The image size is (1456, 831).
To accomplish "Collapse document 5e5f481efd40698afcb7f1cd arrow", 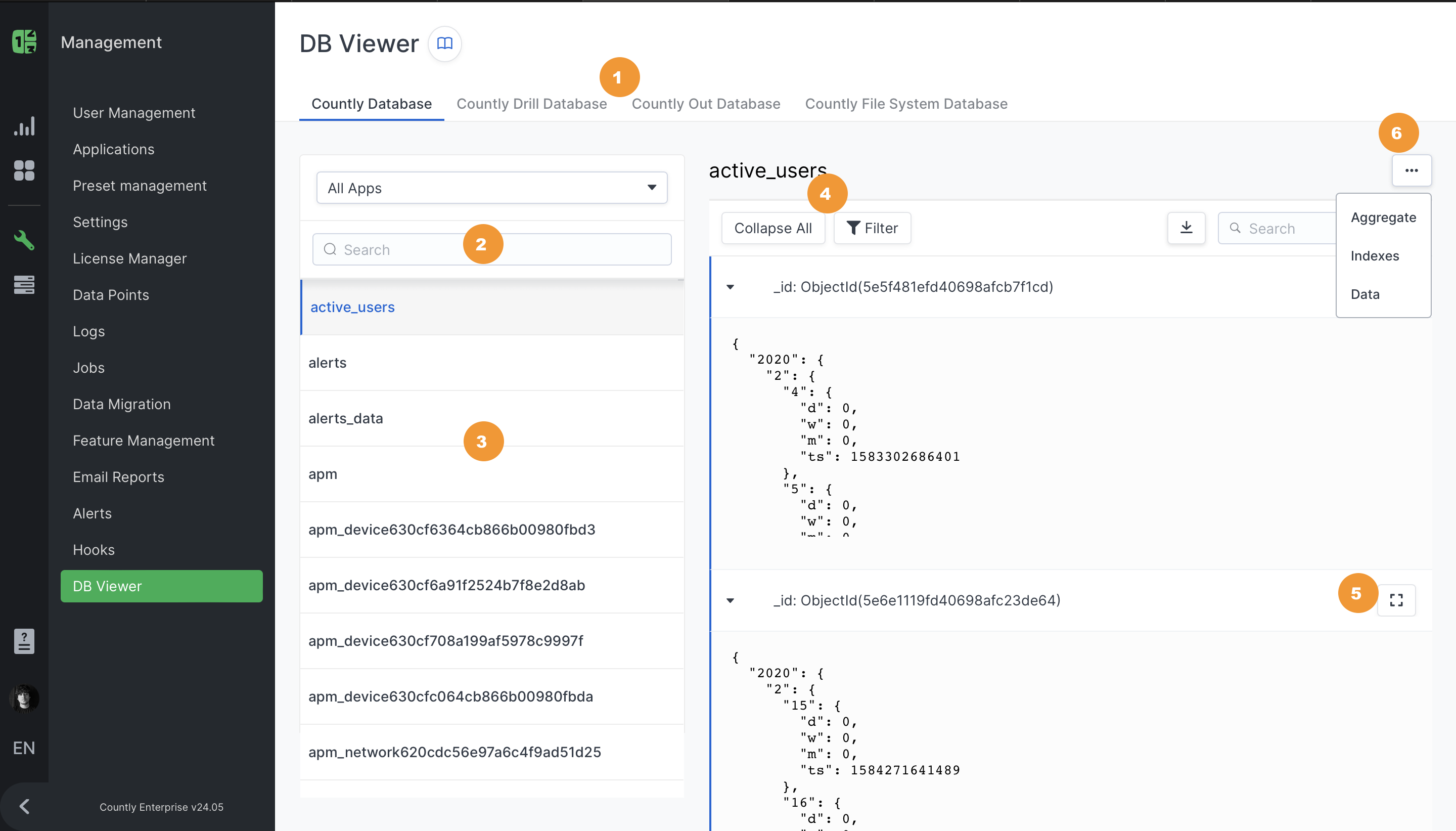I will (x=730, y=287).
